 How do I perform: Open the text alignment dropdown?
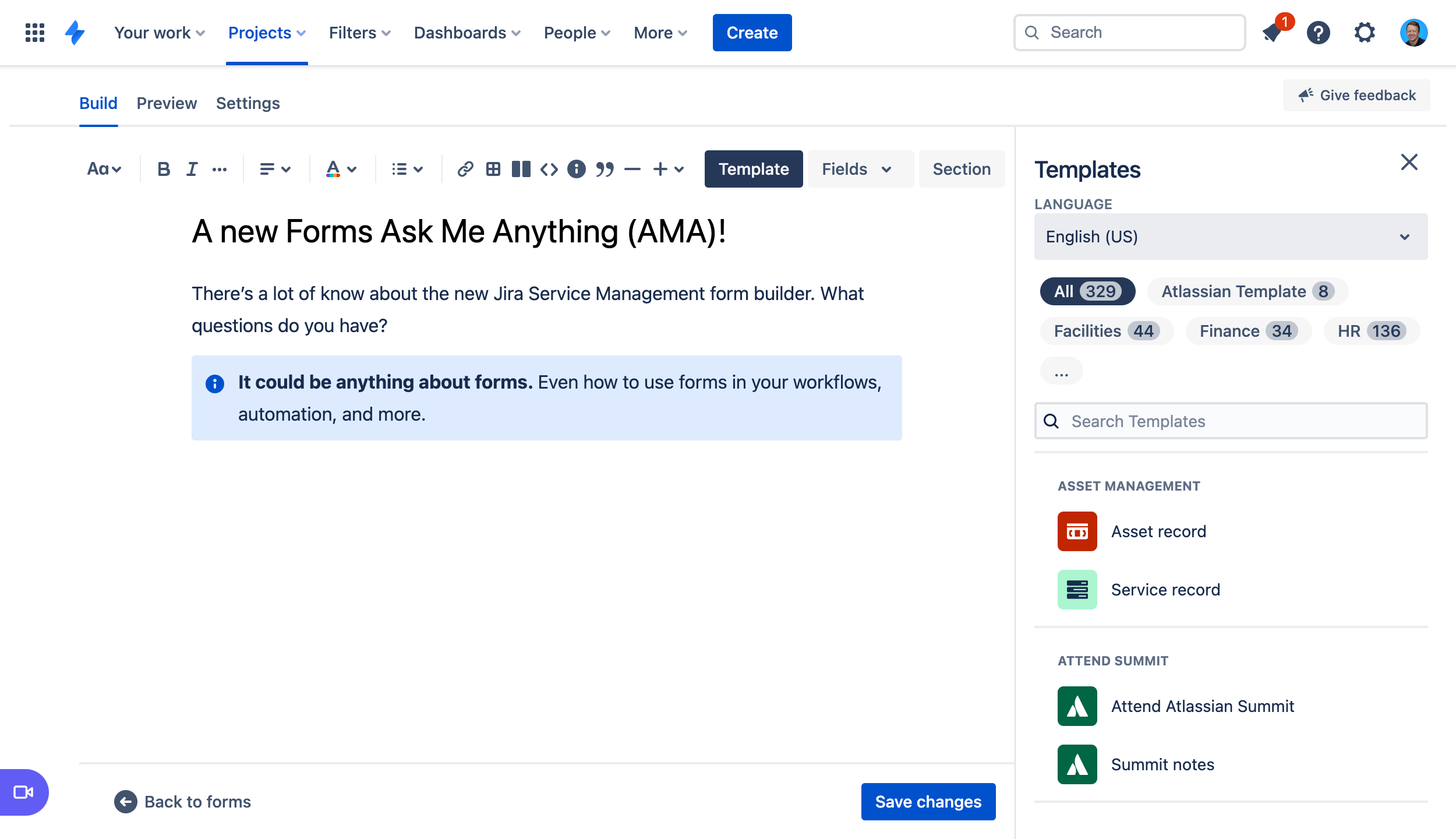tap(275, 170)
